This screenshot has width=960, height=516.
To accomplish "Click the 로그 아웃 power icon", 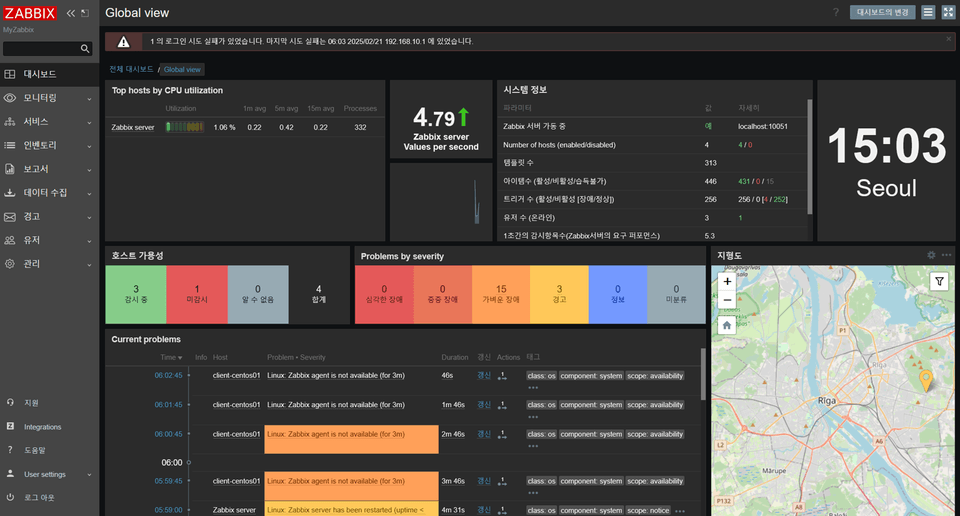I will click(10, 497).
